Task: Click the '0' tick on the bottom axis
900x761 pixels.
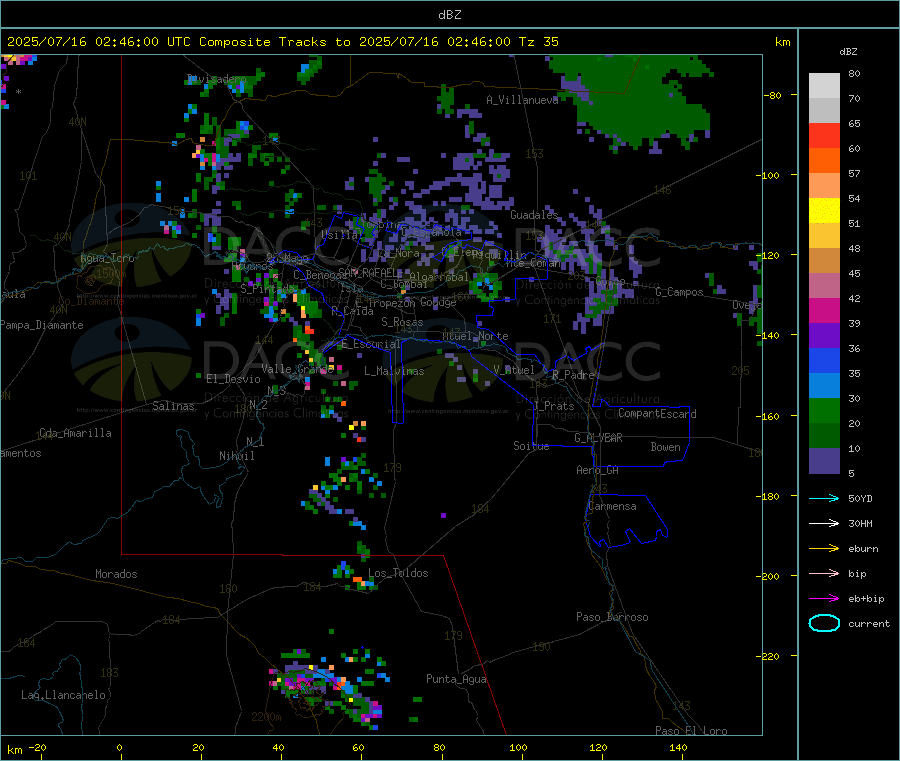Action: click(119, 747)
